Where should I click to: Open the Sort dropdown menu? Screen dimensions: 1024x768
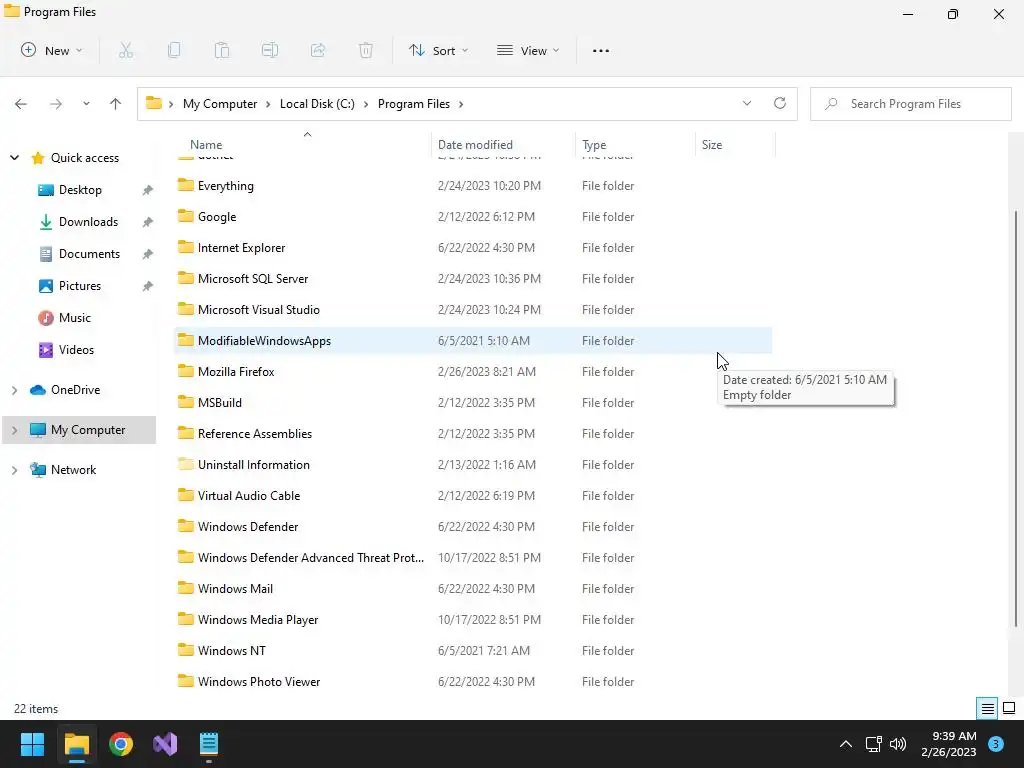tap(438, 50)
